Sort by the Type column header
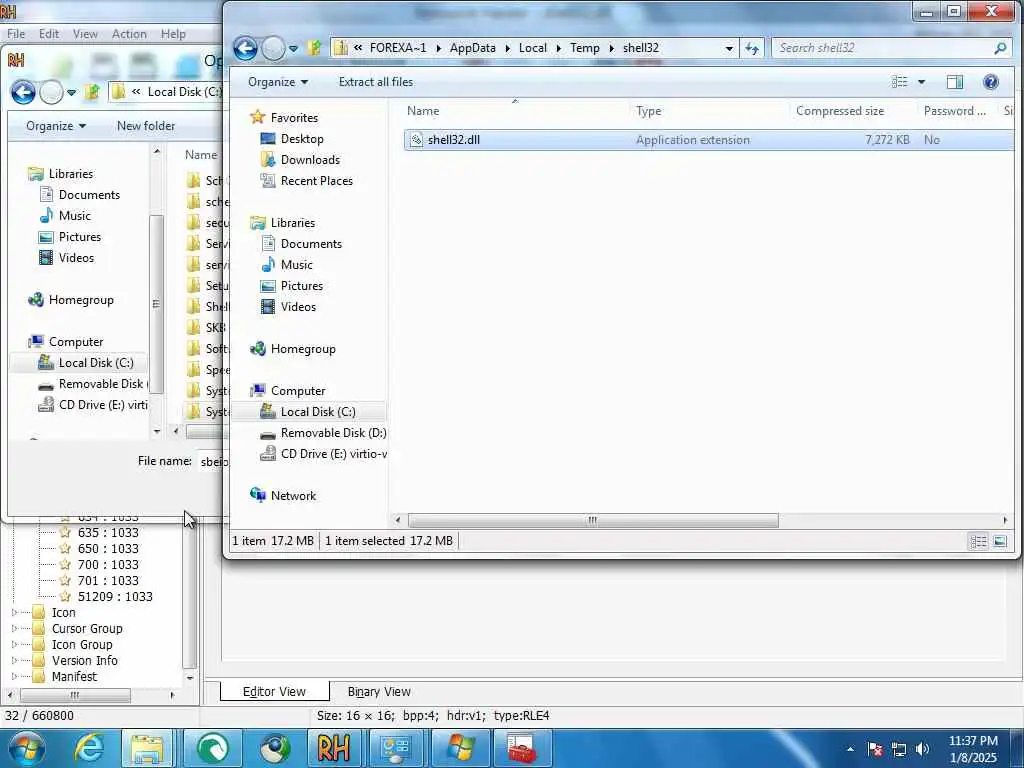Image resolution: width=1024 pixels, height=768 pixels. [648, 111]
